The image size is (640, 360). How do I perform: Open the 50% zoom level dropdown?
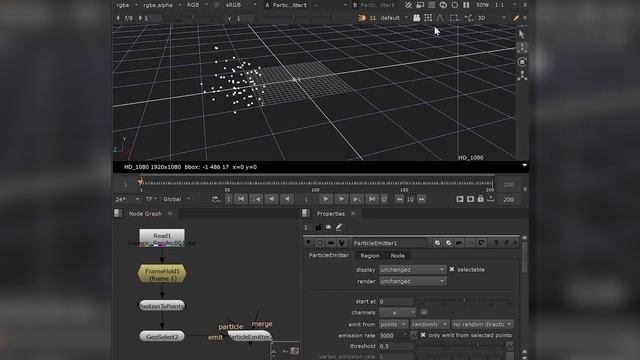click(x=482, y=5)
